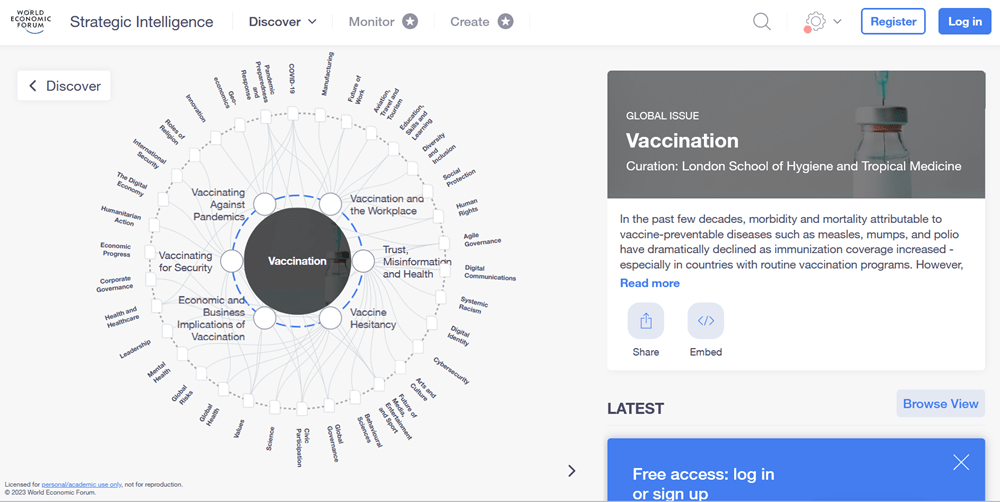Close the free access banner

(x=961, y=462)
